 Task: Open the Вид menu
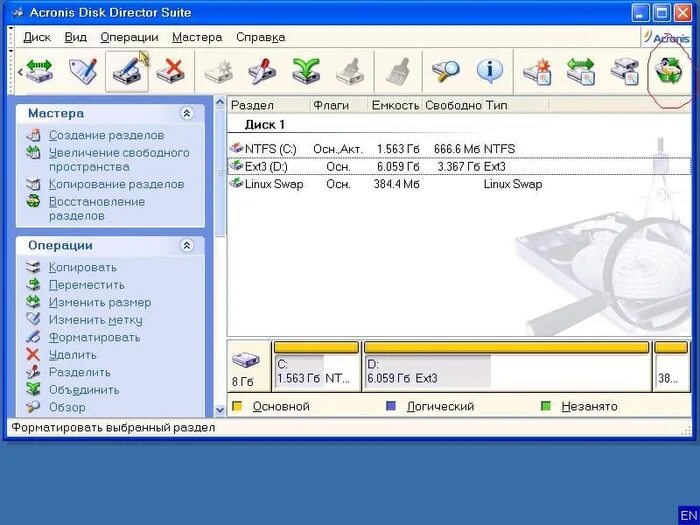pos(75,37)
